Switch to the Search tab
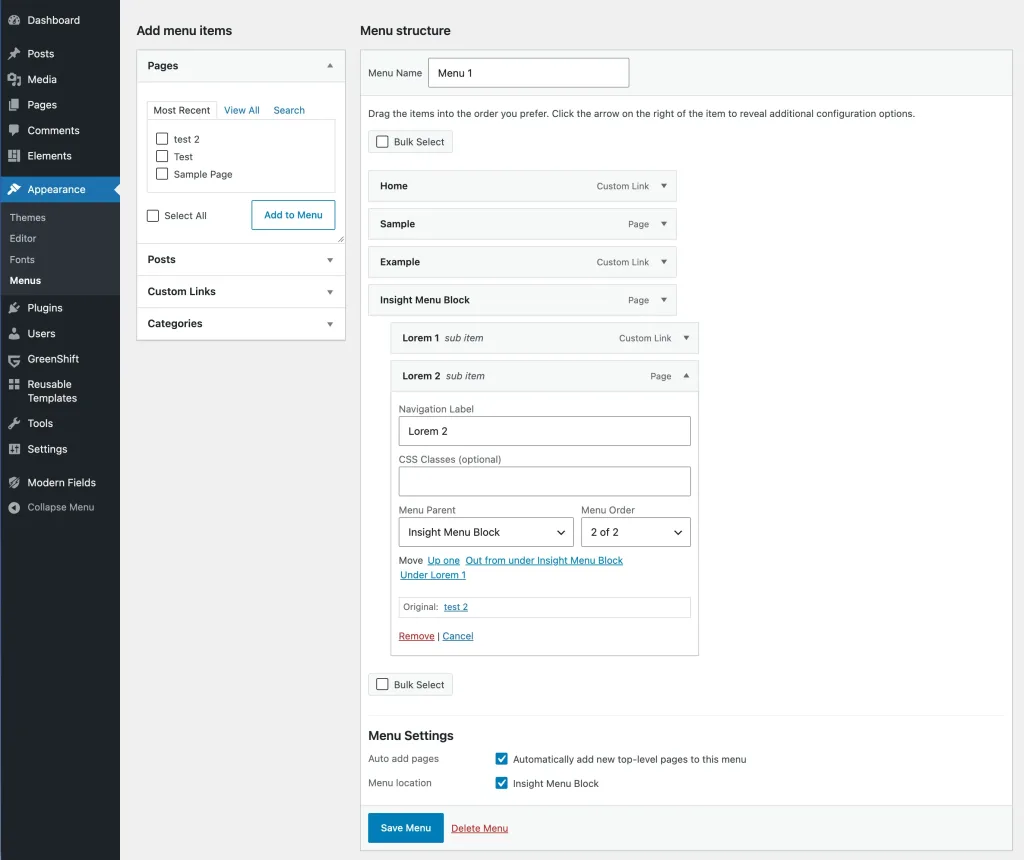1024x860 pixels. coord(289,110)
